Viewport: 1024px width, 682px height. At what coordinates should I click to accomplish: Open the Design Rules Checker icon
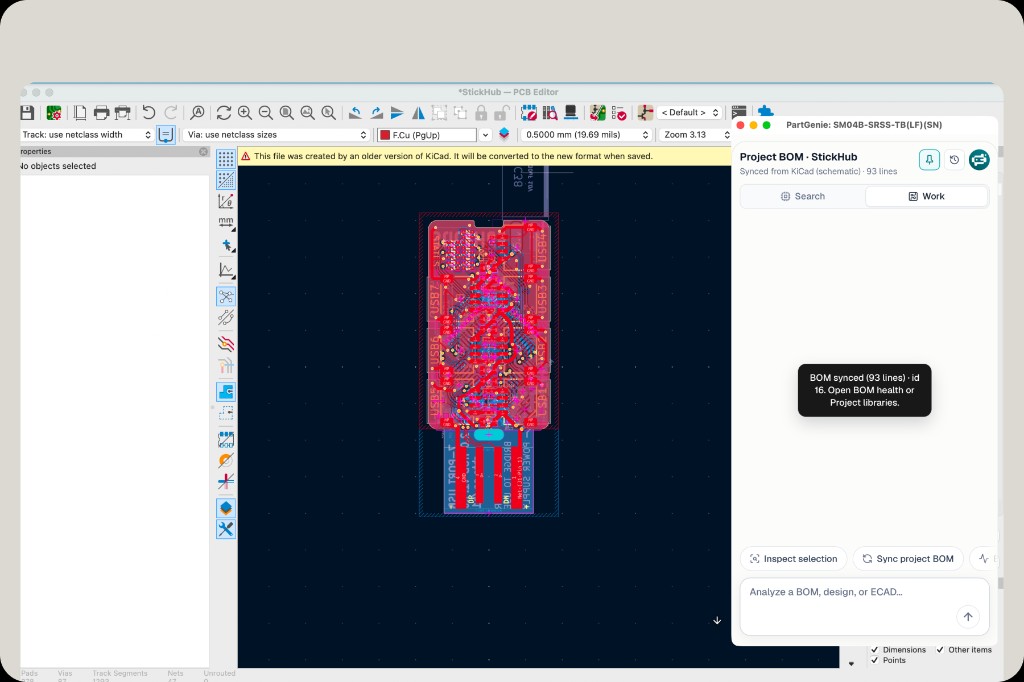click(618, 112)
